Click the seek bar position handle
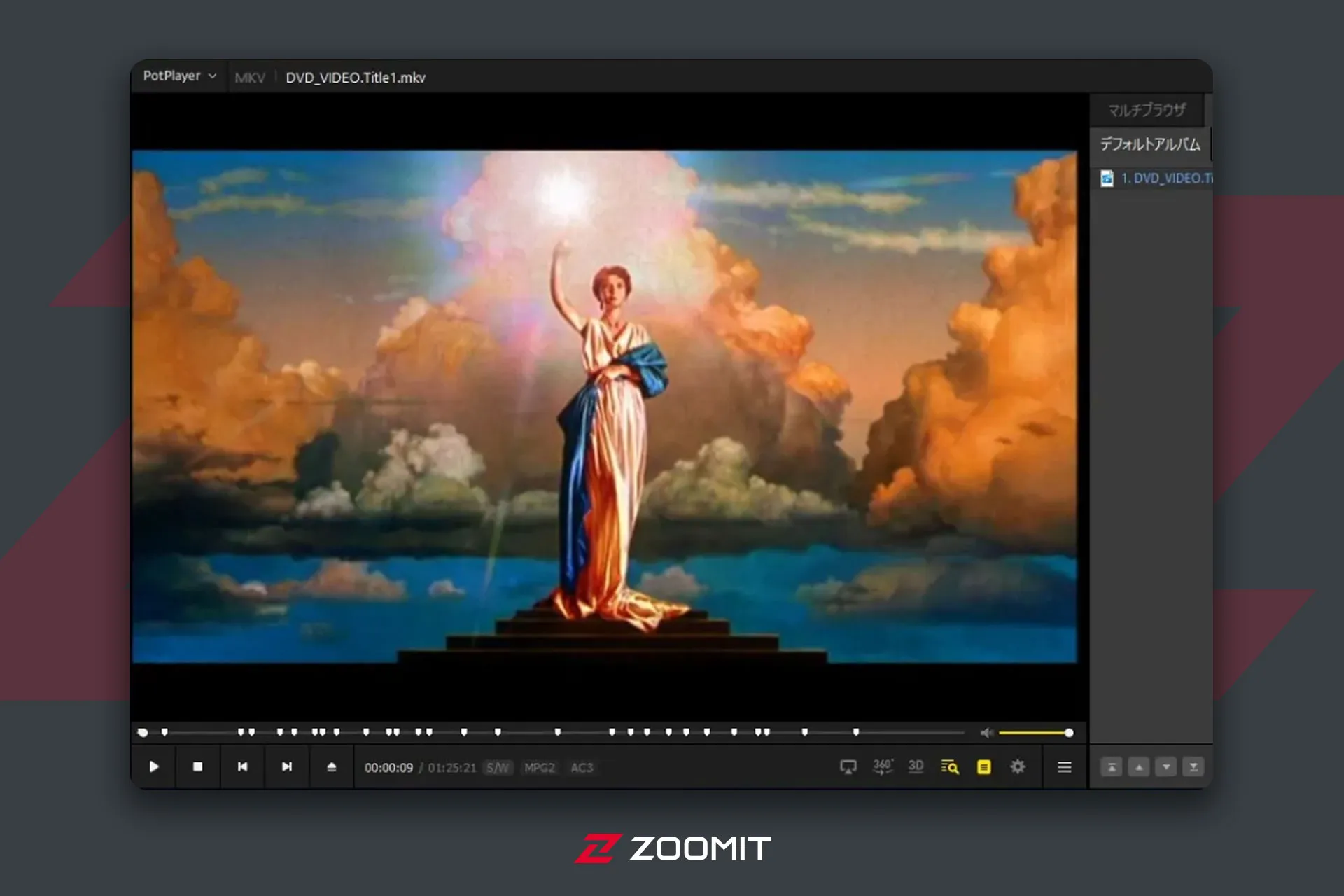 tap(143, 733)
